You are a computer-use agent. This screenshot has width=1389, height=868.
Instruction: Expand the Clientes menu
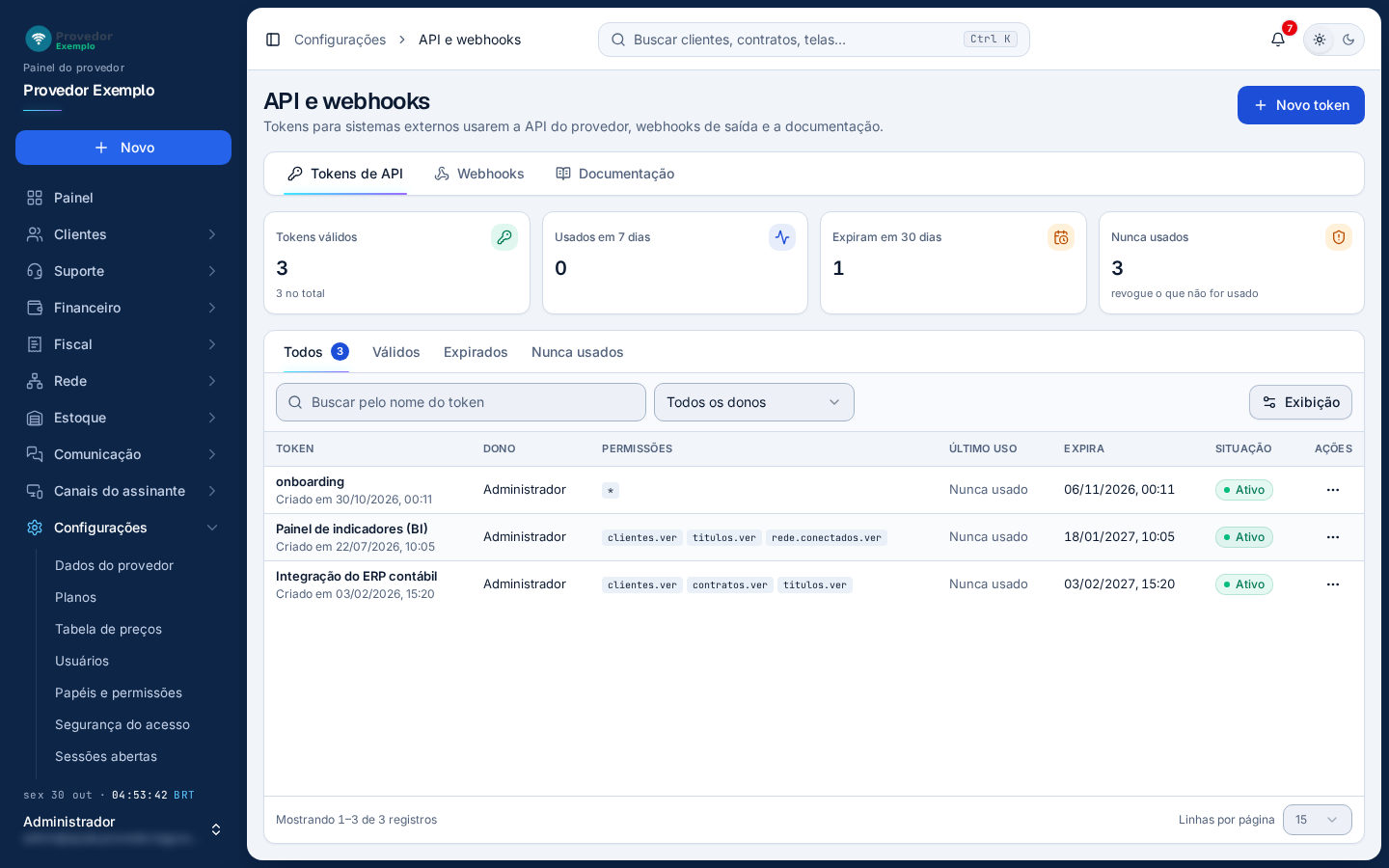(123, 234)
